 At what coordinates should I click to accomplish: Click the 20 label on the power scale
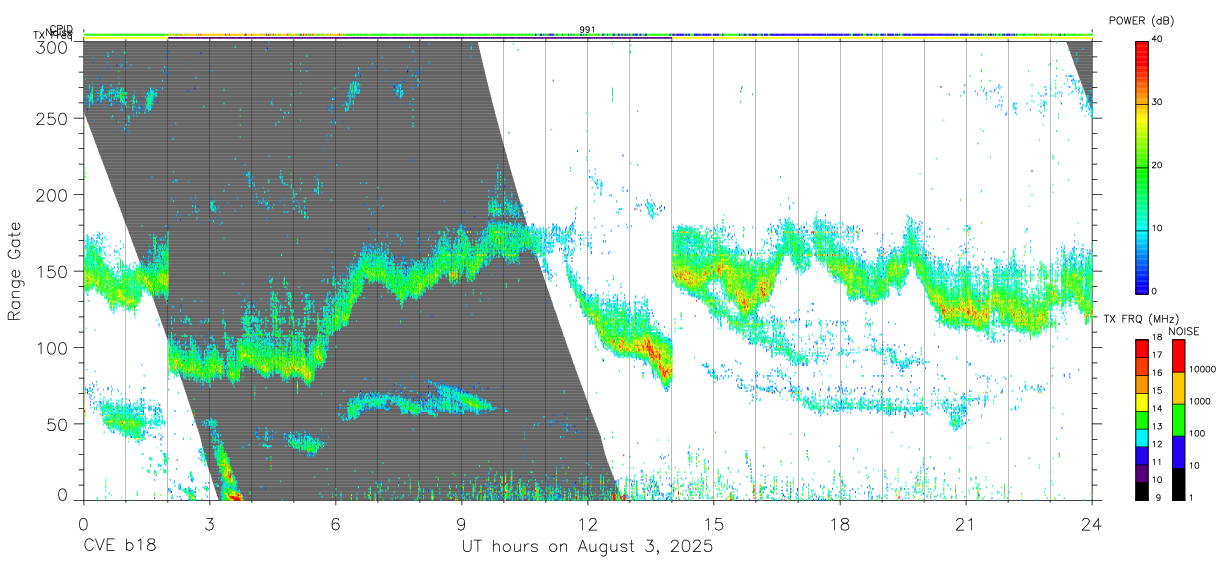[x=1157, y=166]
